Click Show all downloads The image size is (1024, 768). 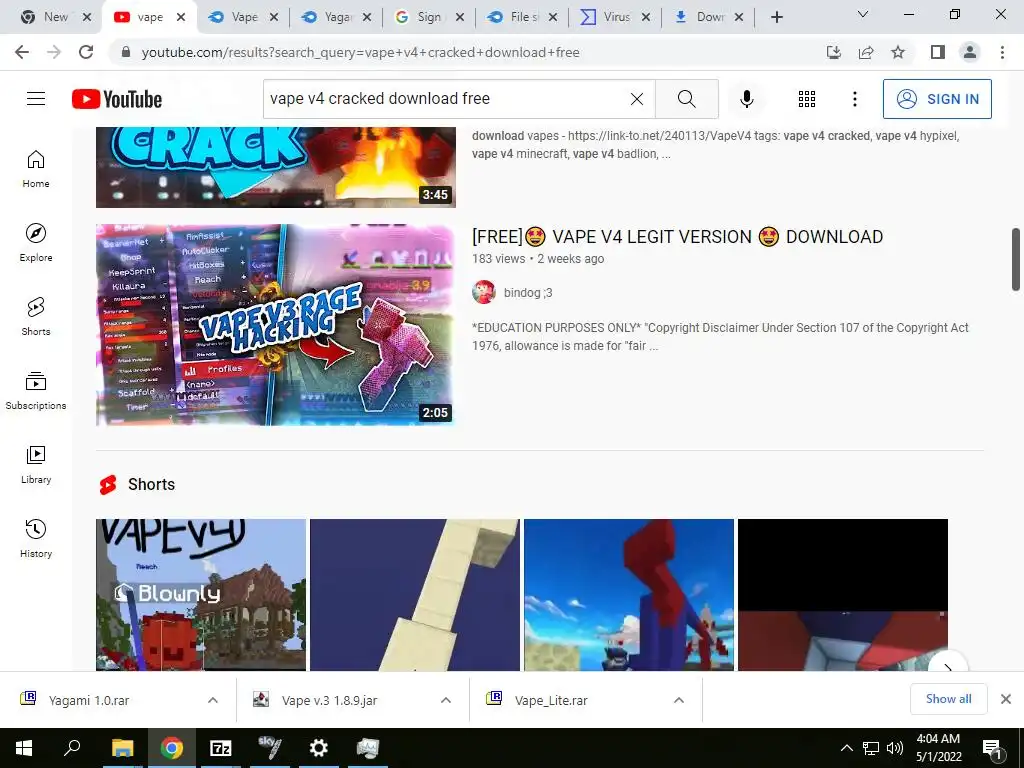tap(948, 699)
